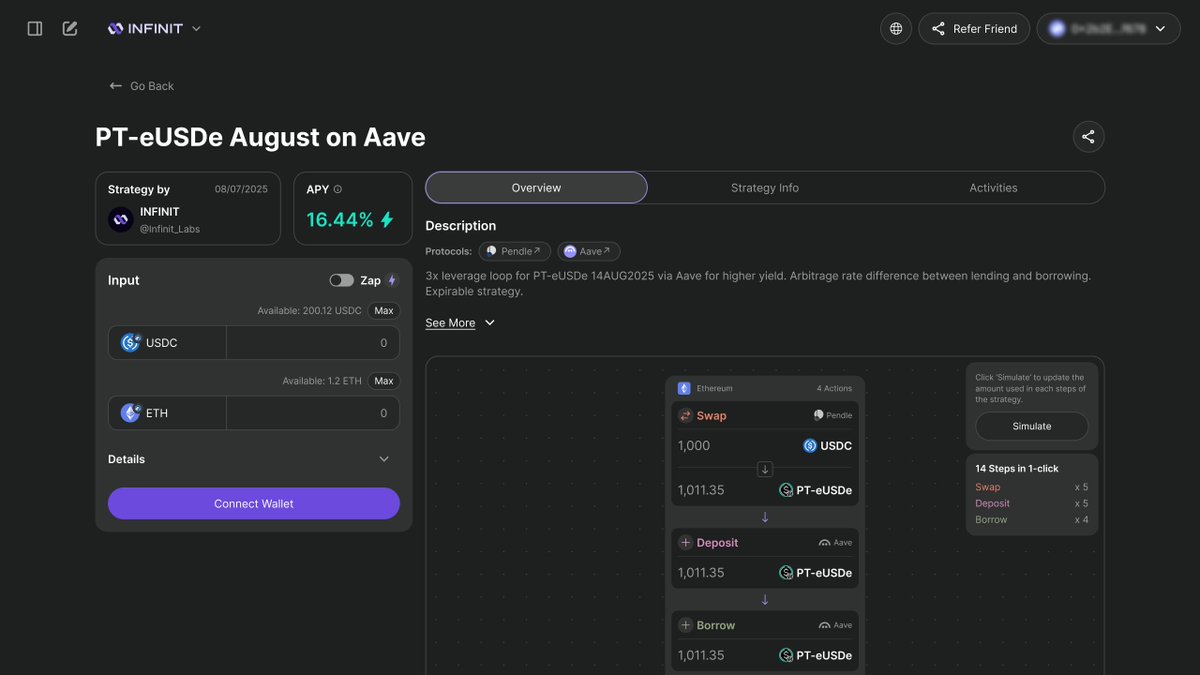The width and height of the screenshot is (1200, 675).
Task: Click PT-eUSDe token icon in Borrow step
Action: click(x=786, y=656)
